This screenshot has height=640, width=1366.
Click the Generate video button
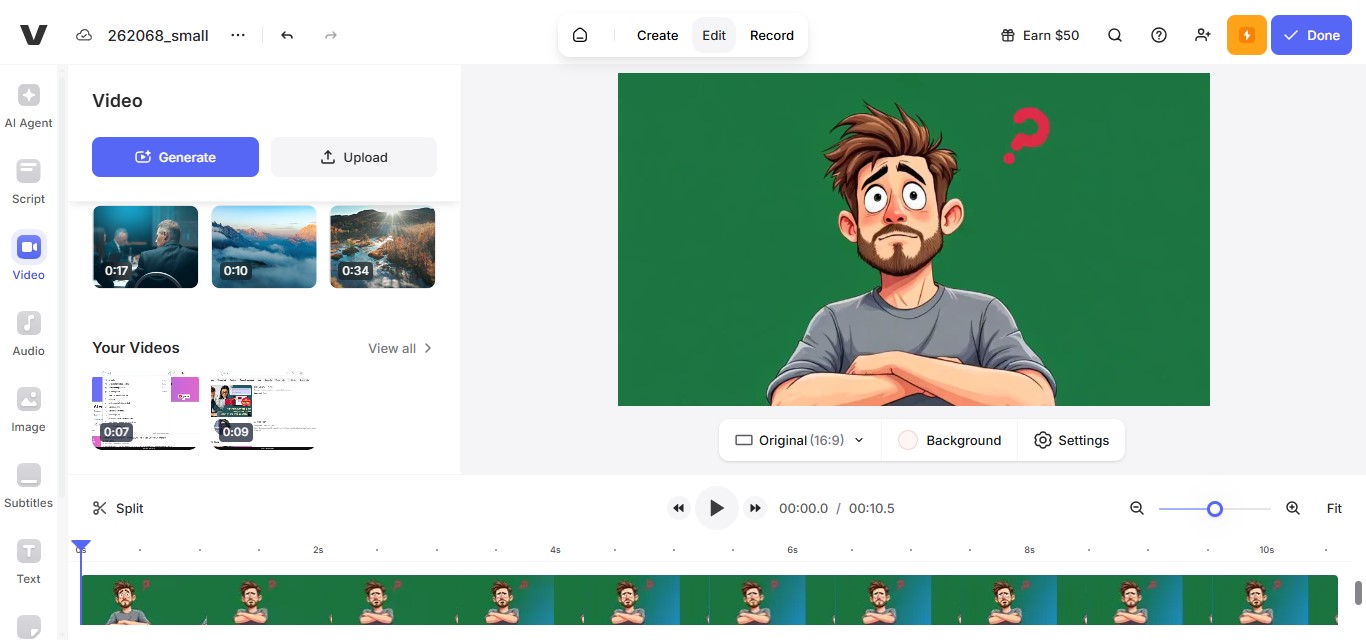click(175, 157)
